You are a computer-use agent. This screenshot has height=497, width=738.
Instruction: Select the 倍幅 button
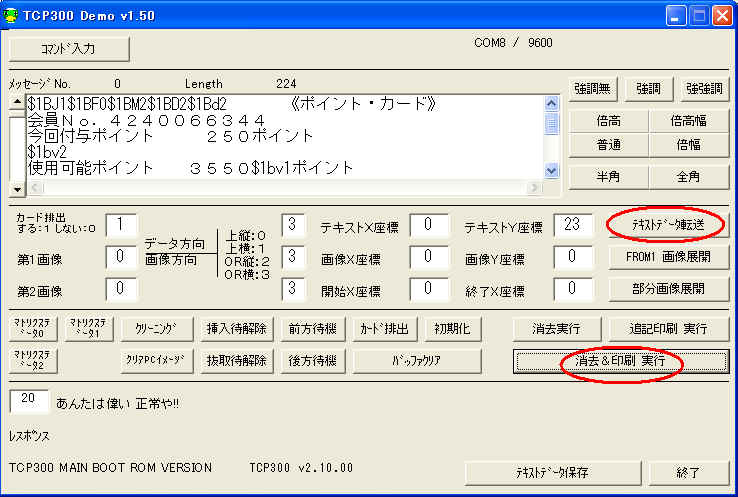(x=689, y=144)
